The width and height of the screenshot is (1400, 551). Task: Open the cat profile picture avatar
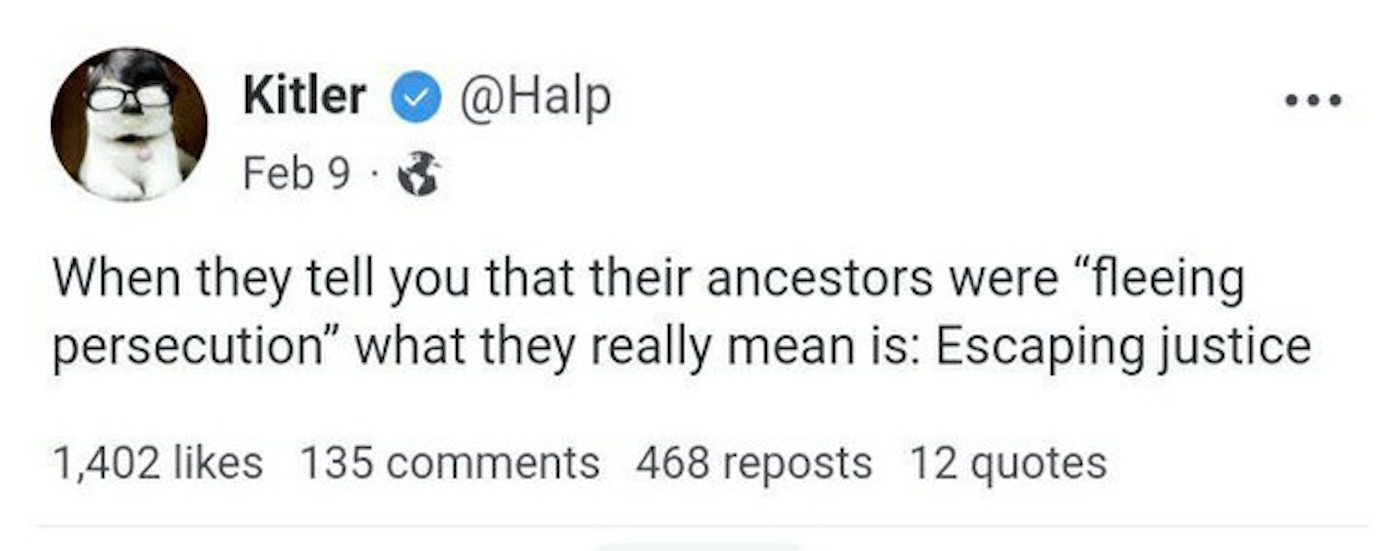pyautogui.click(x=129, y=124)
